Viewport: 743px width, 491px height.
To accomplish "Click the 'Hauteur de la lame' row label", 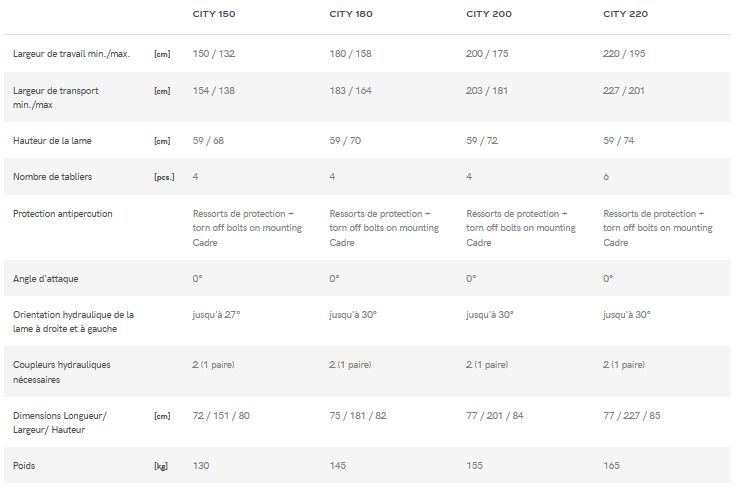I will [52, 141].
